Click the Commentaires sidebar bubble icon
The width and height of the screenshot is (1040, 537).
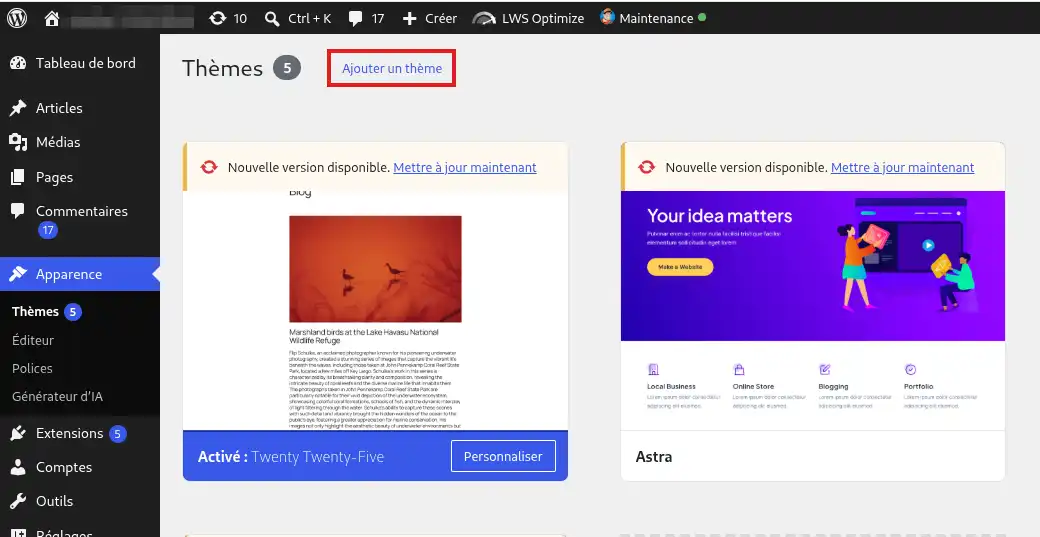point(18,211)
